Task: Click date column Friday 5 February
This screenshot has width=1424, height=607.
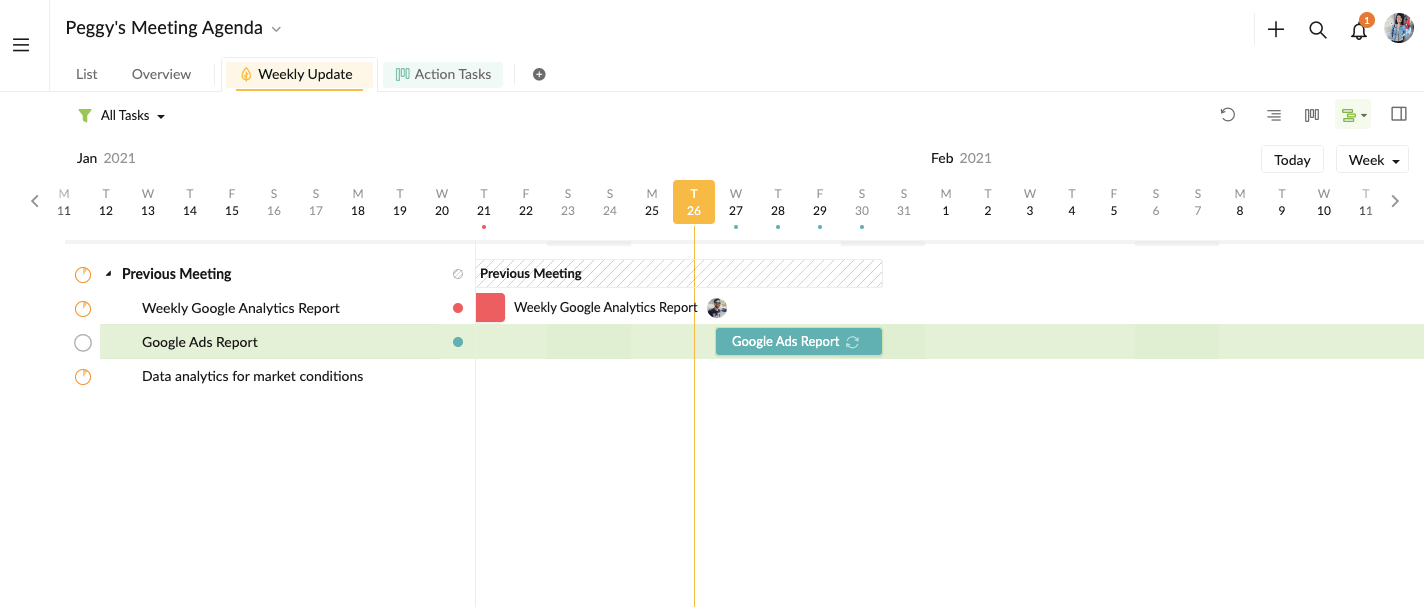Action: pyautogui.click(x=1114, y=202)
